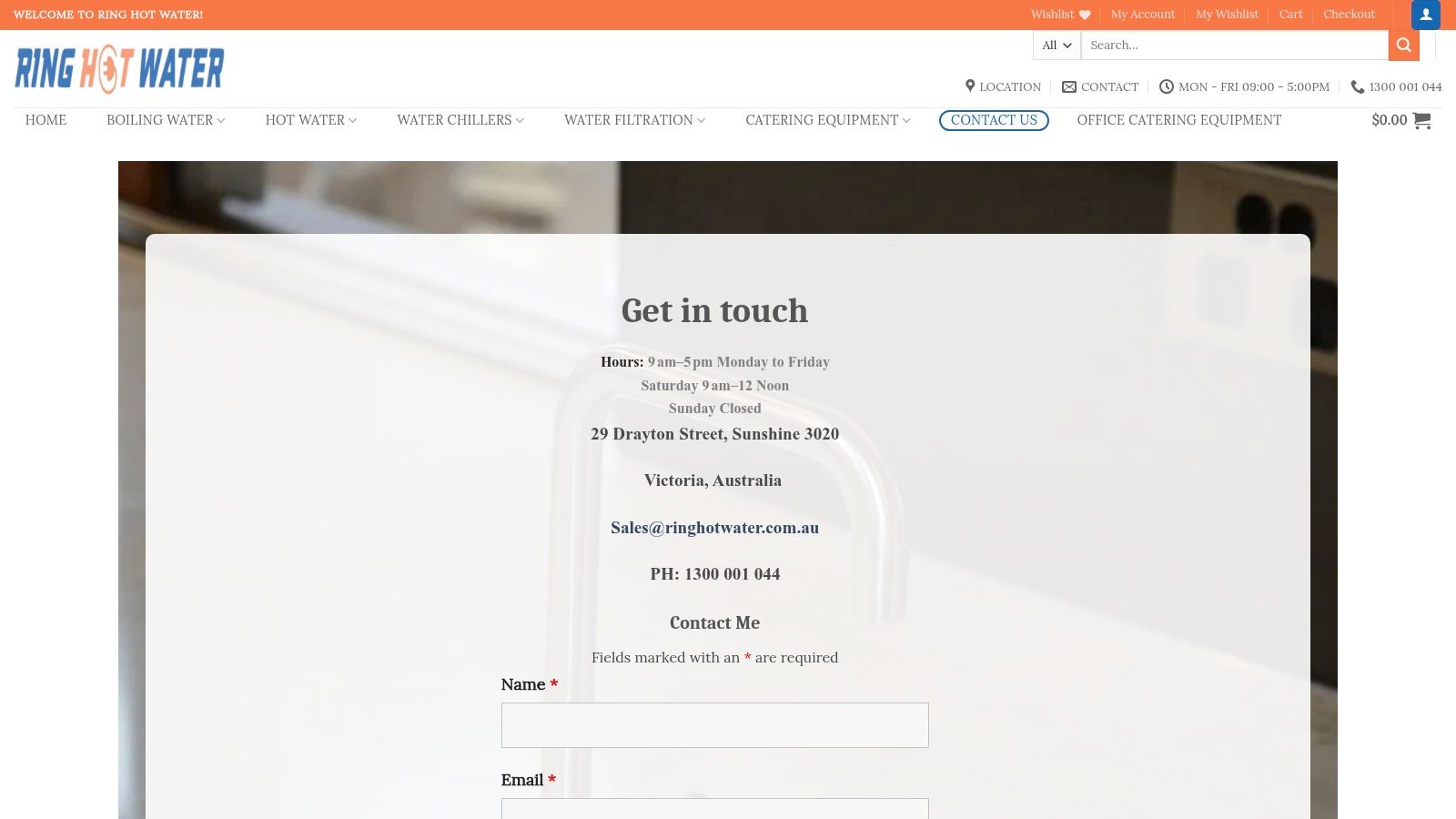1456x819 pixels.
Task: Open the shopping cart icon
Action: tap(1421, 120)
